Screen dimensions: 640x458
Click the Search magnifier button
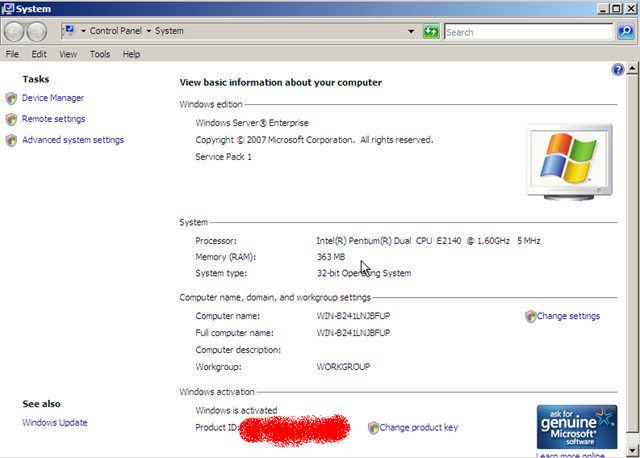625,31
